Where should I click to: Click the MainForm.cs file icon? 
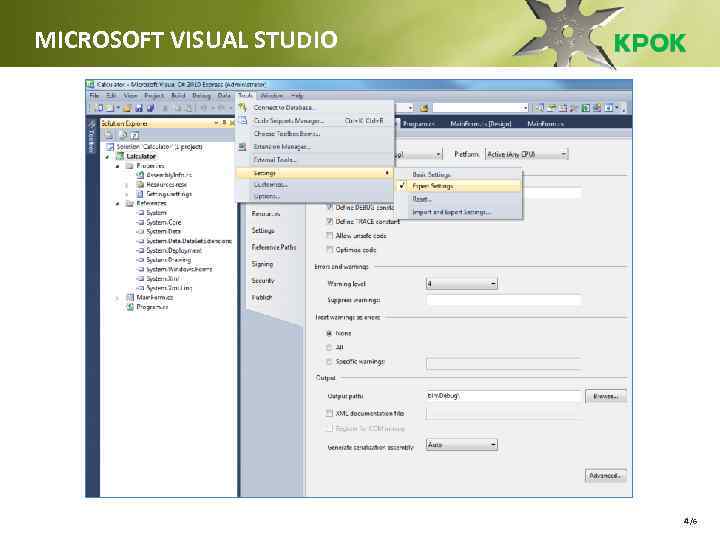(x=130, y=297)
